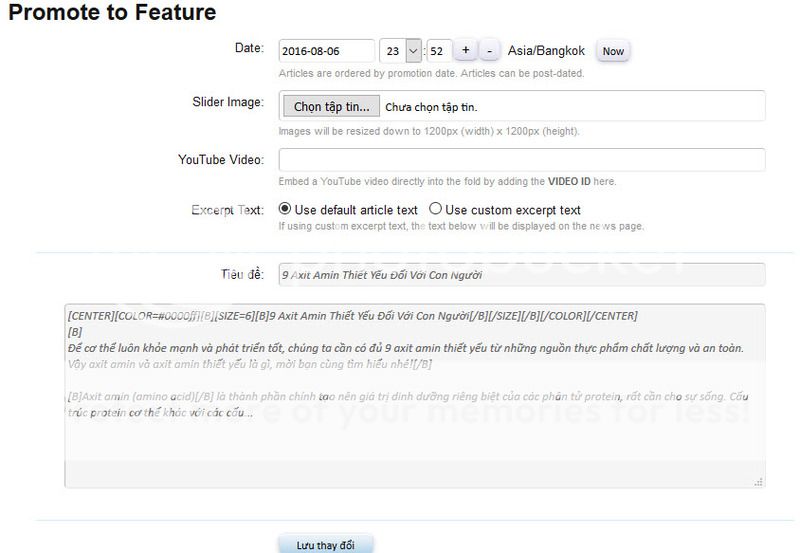This screenshot has width=800, height=553.
Task: Set the date to now with Now button
Action: [x=613, y=51]
